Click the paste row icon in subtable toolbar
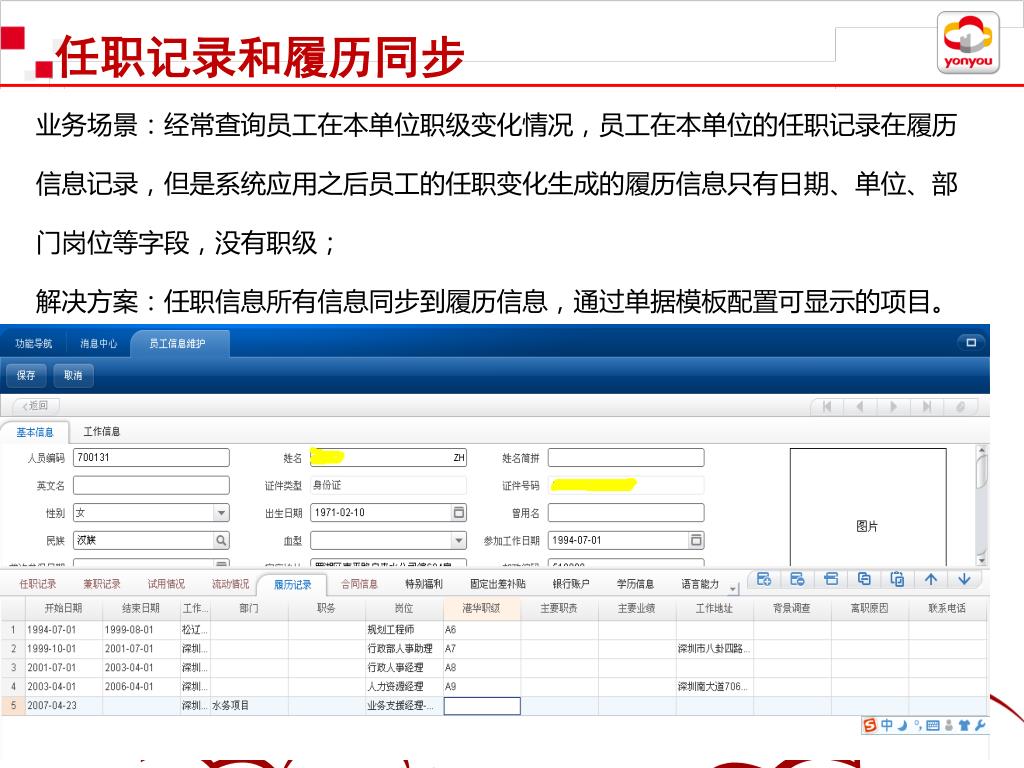1024x768 pixels. [897, 579]
